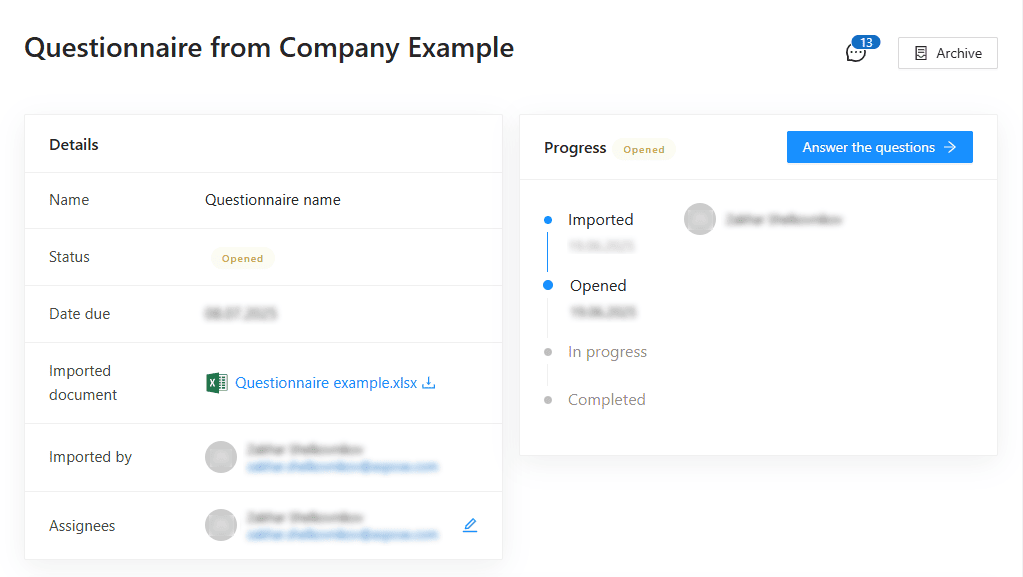The height and width of the screenshot is (577, 1023).
Task: Click the Opened status badge in Details
Action: (242, 257)
